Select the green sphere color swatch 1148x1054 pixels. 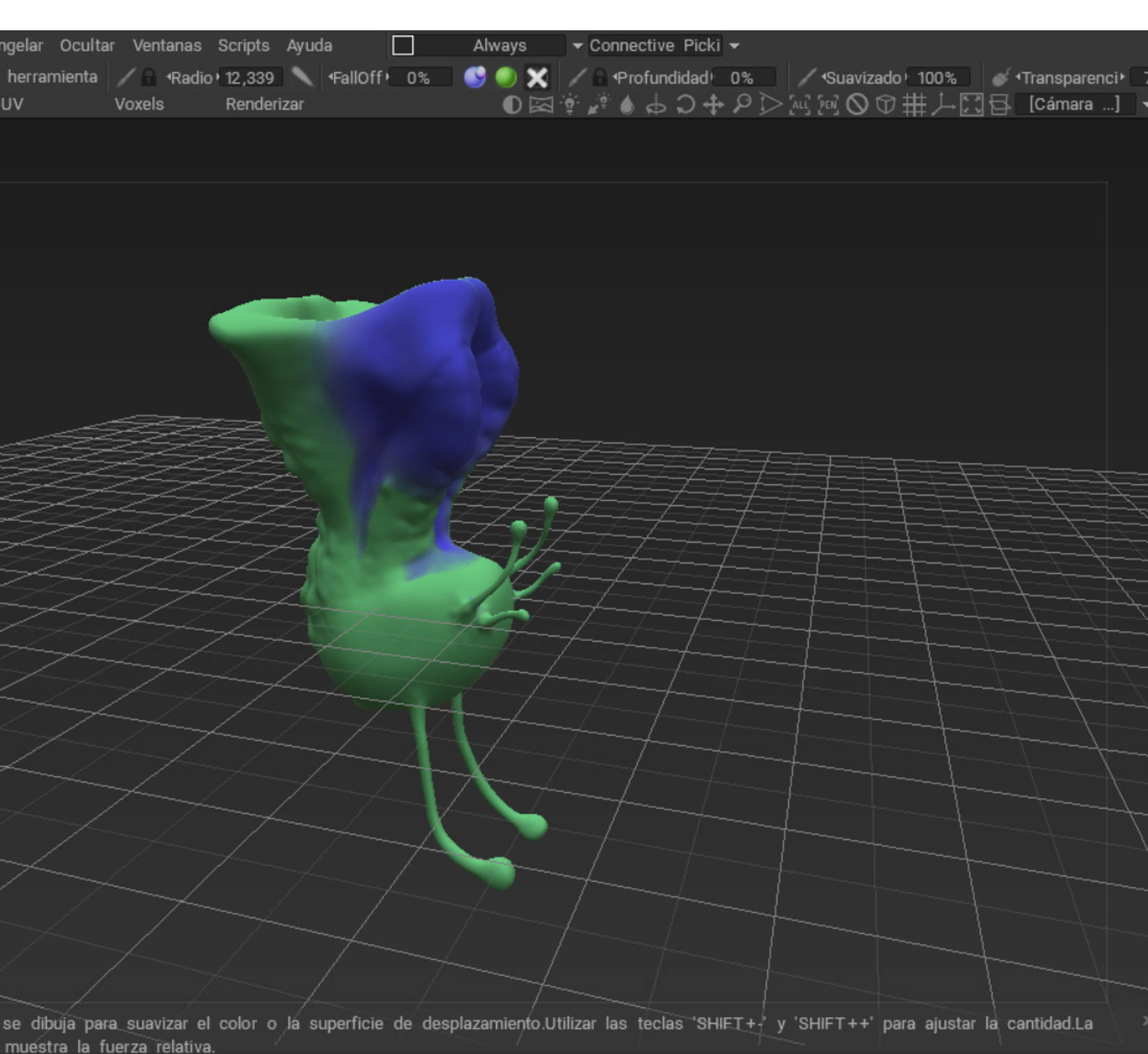coord(506,77)
